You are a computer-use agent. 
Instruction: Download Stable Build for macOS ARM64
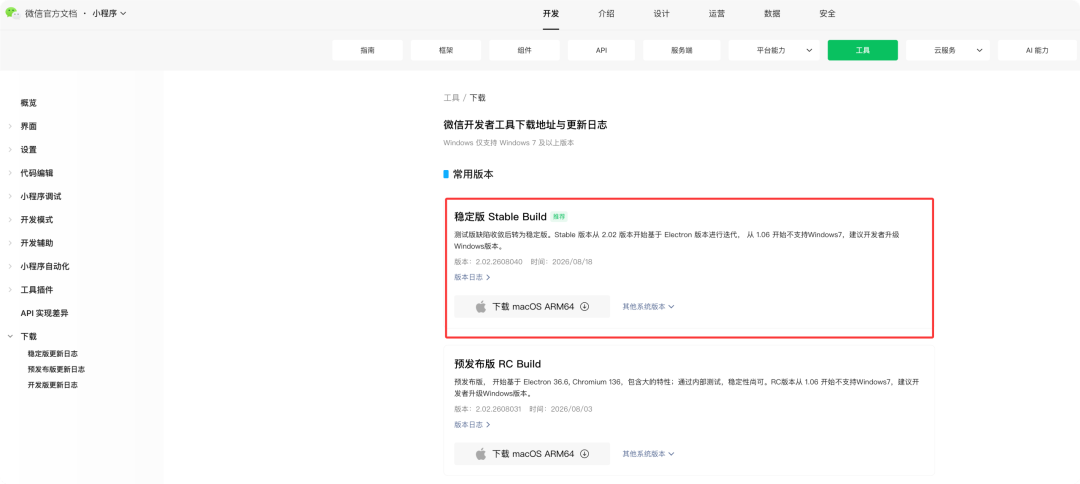pyautogui.click(x=532, y=306)
